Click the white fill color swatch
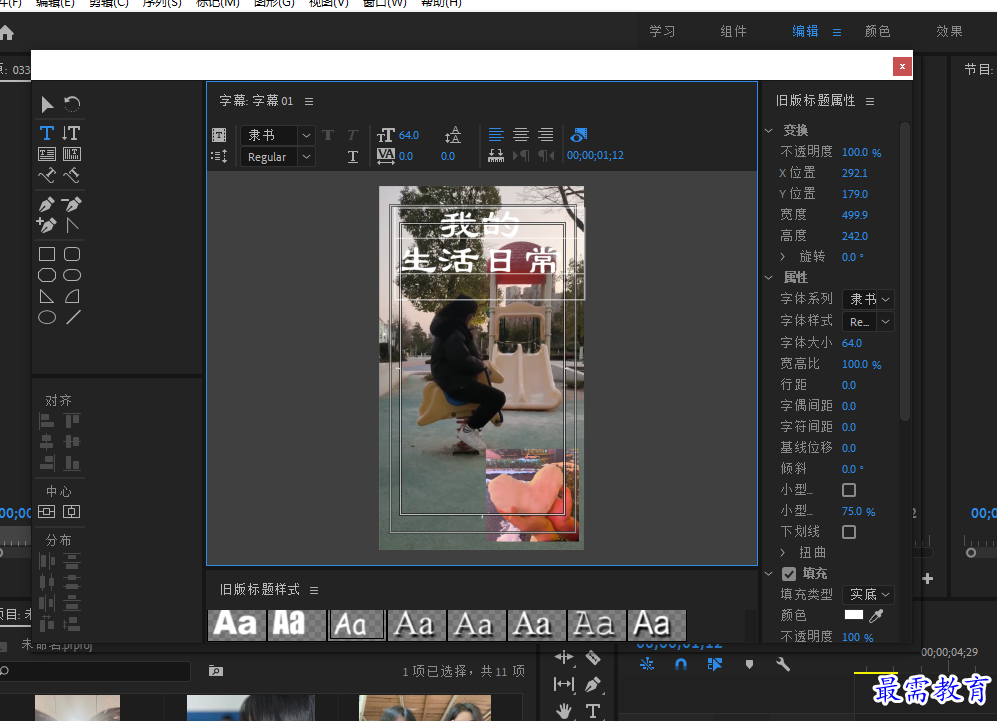 coord(853,615)
